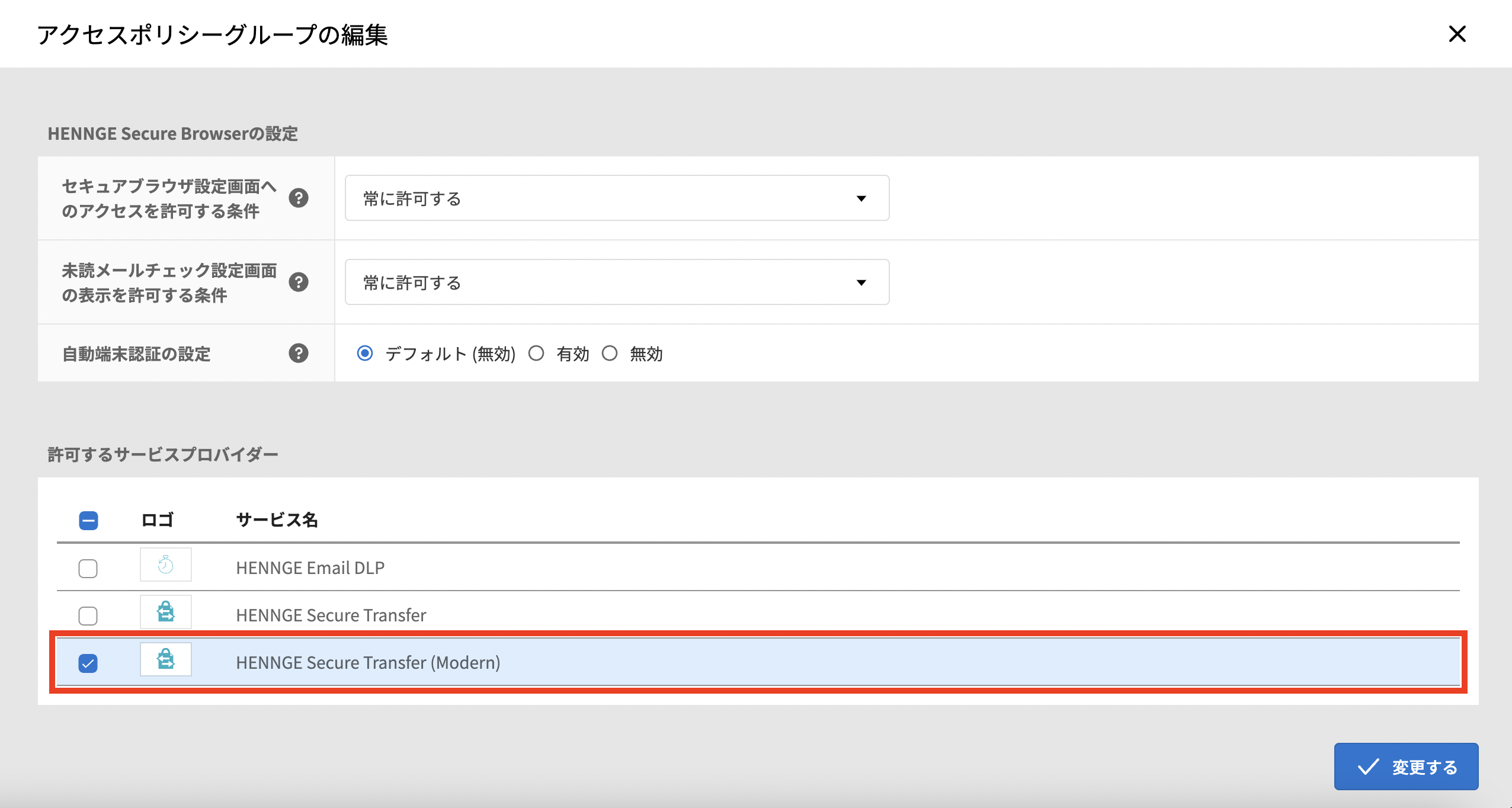Uncheck HENNGE Secure Transfer (Modern) checkbox
1512x808 pixels.
click(88, 663)
